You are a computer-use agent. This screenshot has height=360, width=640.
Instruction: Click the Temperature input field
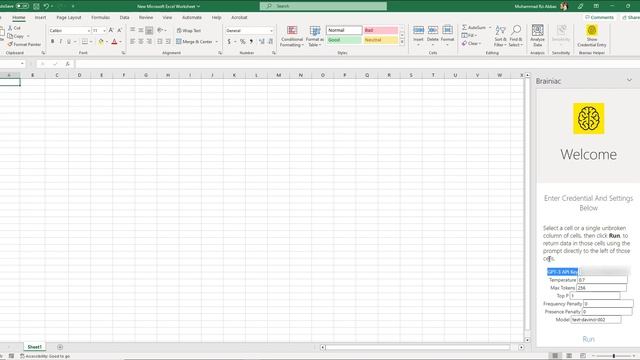point(602,280)
